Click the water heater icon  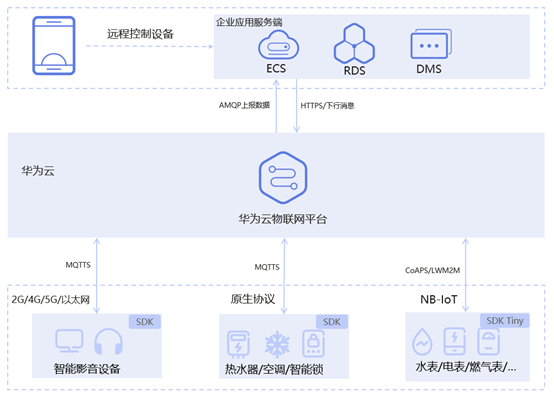pos(238,344)
